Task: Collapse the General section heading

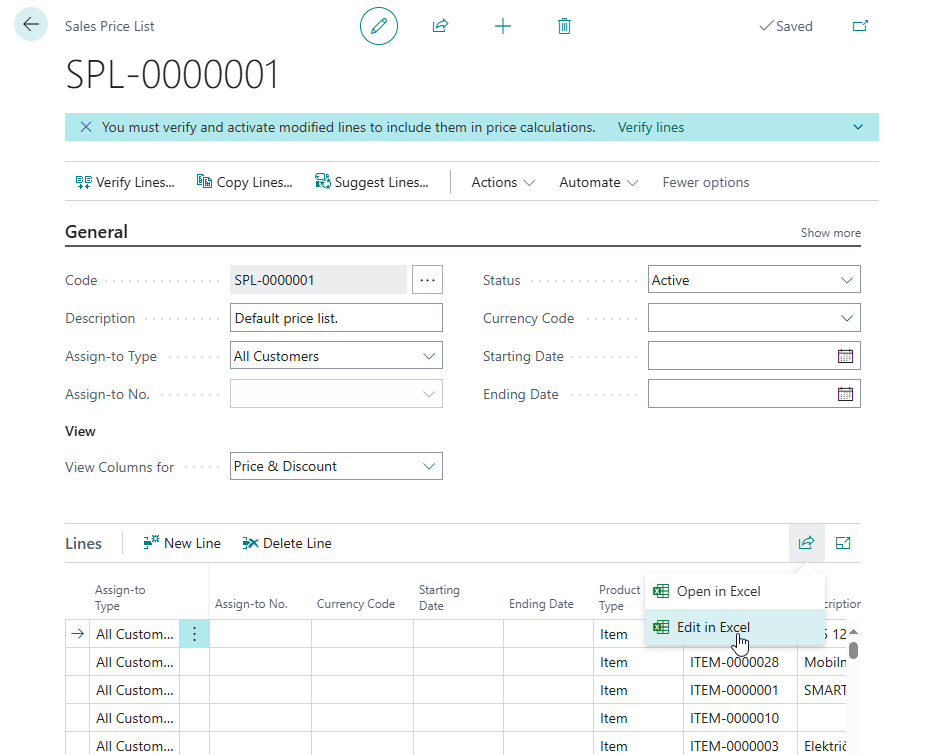Action: (x=96, y=232)
